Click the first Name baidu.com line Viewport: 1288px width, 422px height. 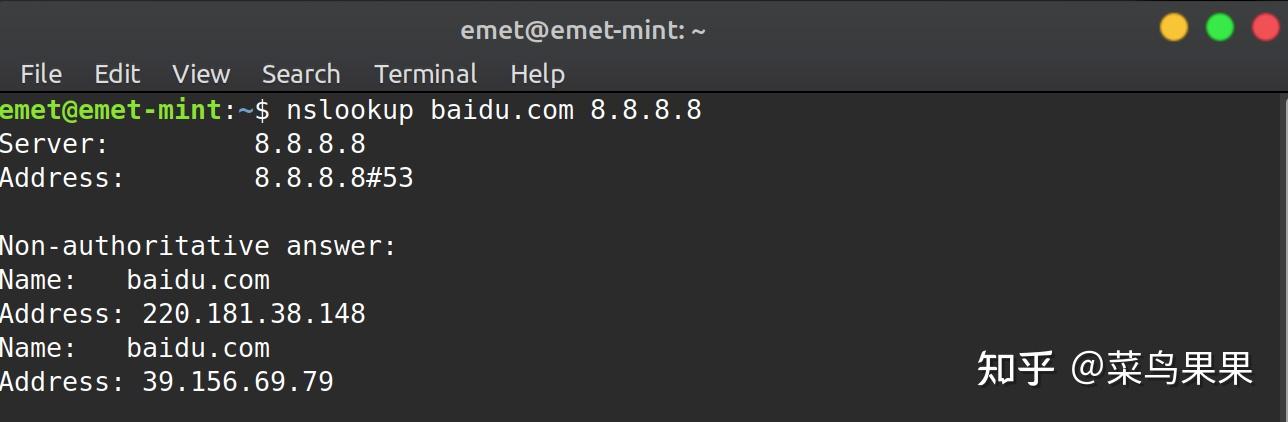(135, 280)
